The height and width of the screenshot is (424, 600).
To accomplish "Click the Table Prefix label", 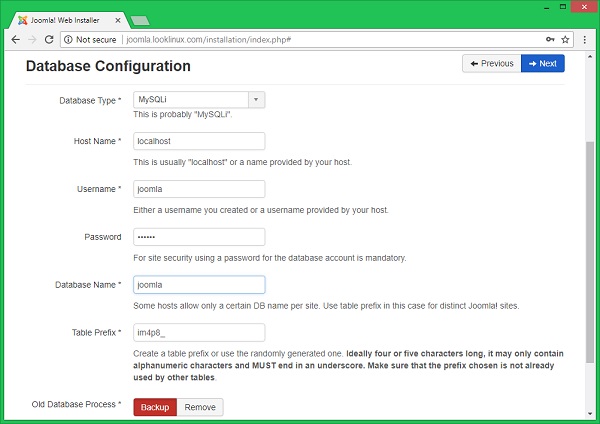I will tap(96, 333).
